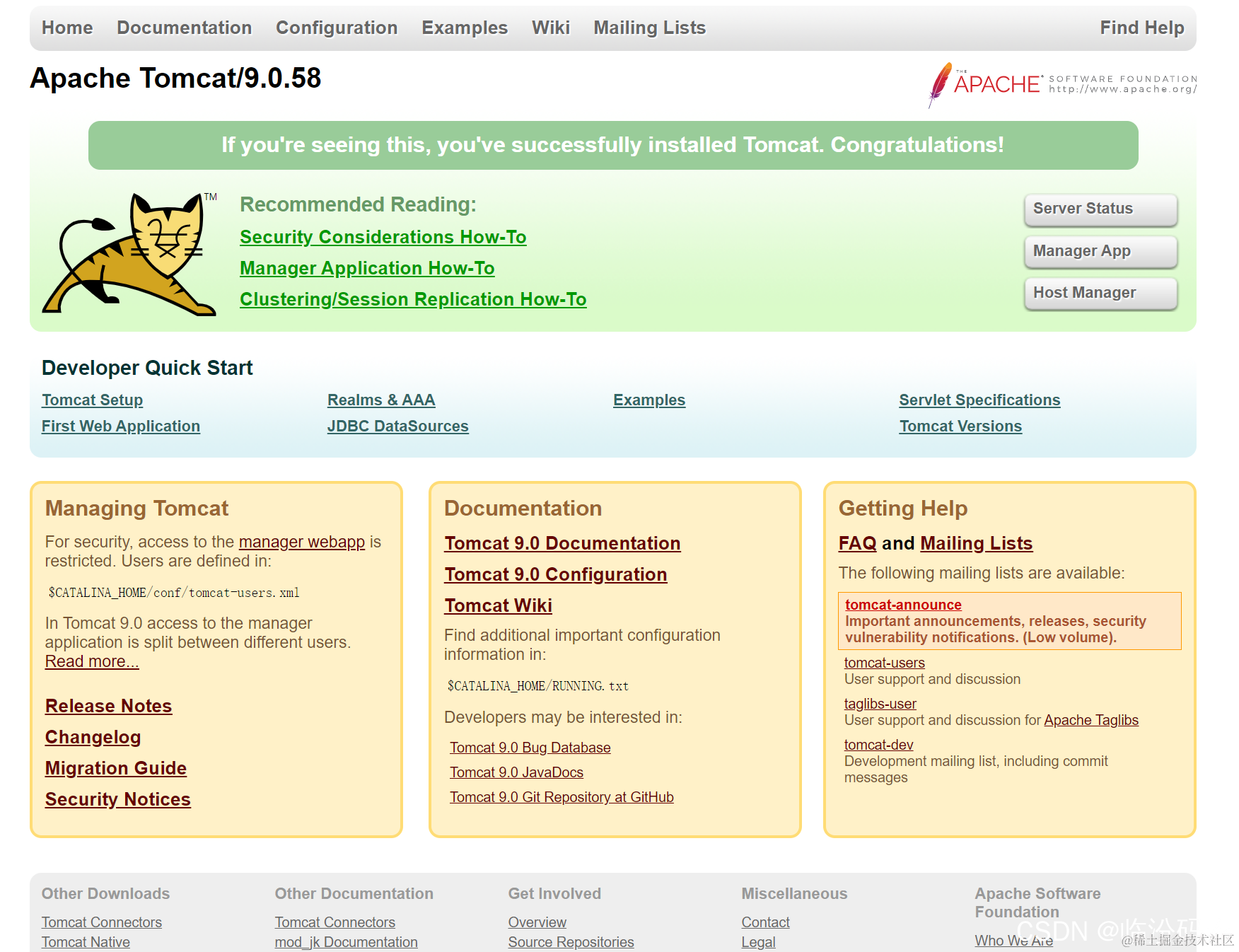The height and width of the screenshot is (952, 1239).
Task: Follow the JDBC DataSources link
Action: [398, 426]
